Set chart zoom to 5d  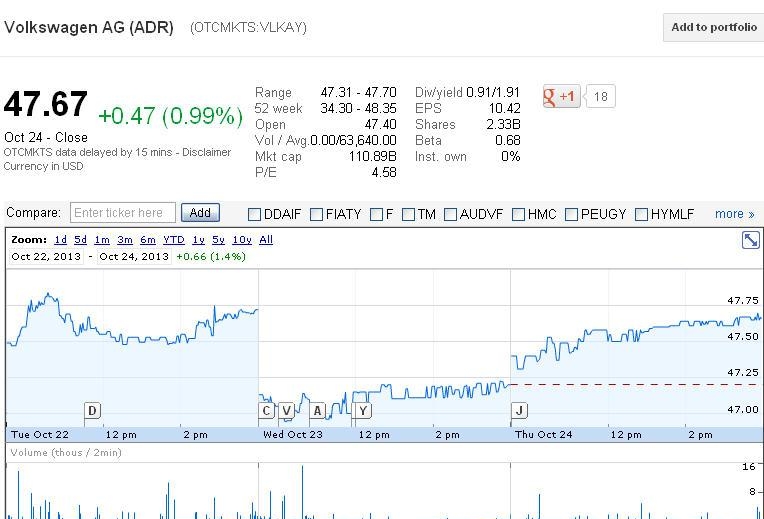80,240
